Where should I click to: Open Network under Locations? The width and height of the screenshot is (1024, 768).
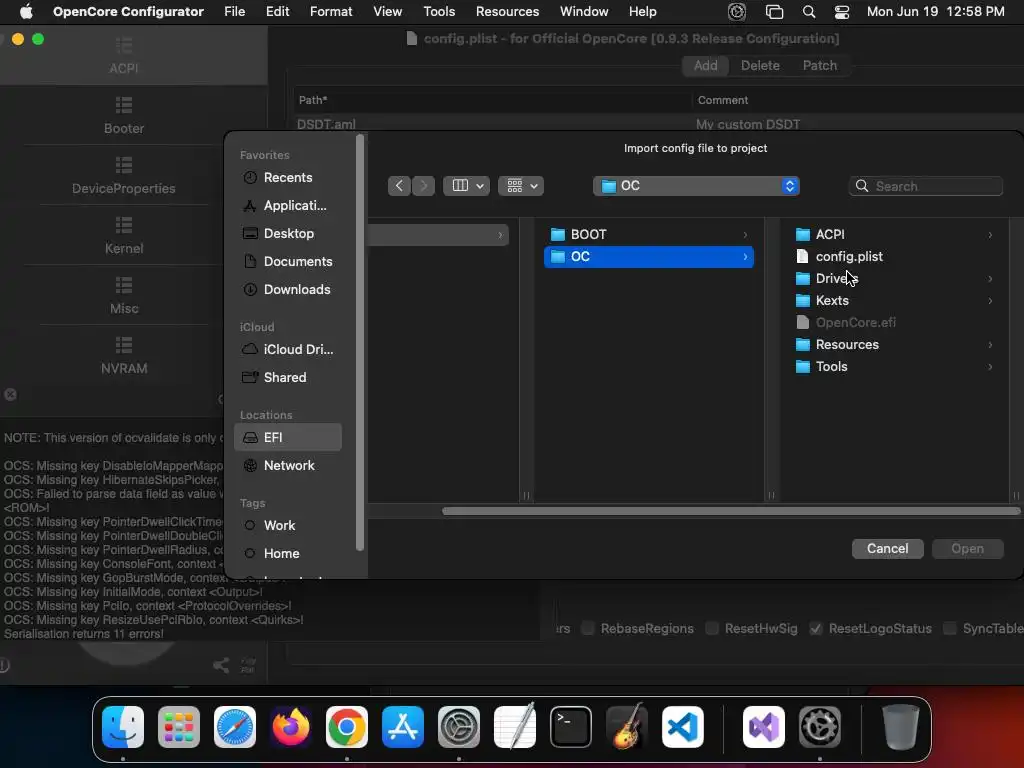[287, 466]
